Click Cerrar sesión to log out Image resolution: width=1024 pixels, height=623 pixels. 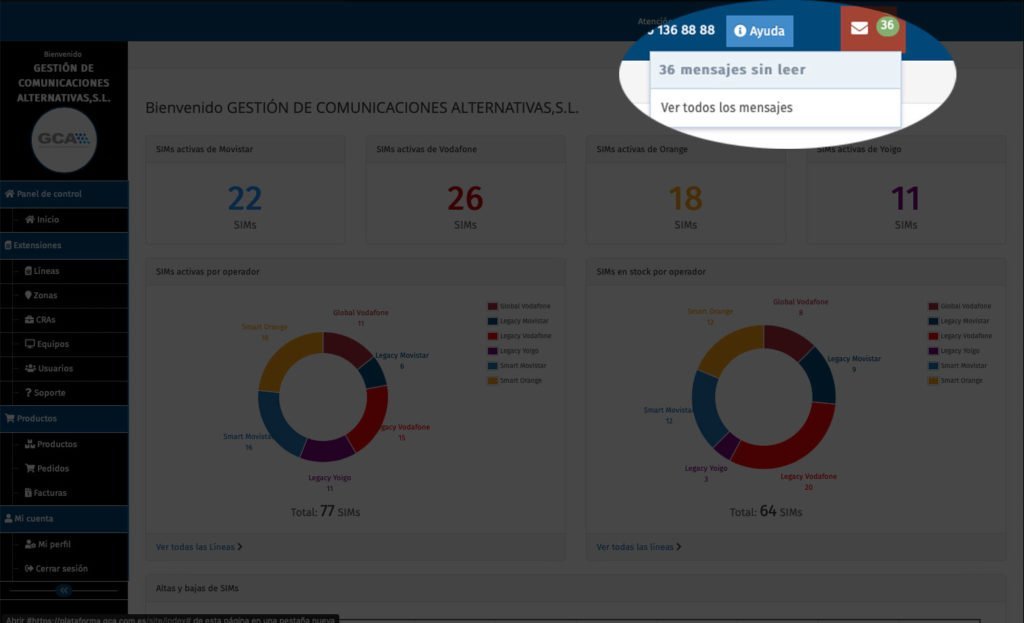56,568
